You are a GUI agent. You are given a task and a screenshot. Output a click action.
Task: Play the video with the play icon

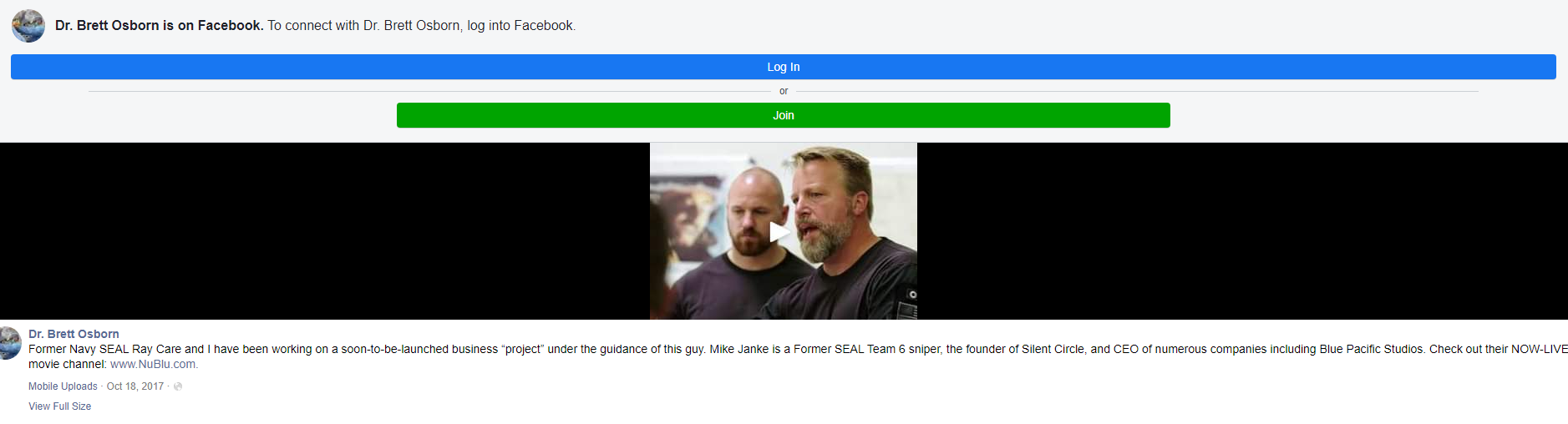pyautogui.click(x=779, y=232)
